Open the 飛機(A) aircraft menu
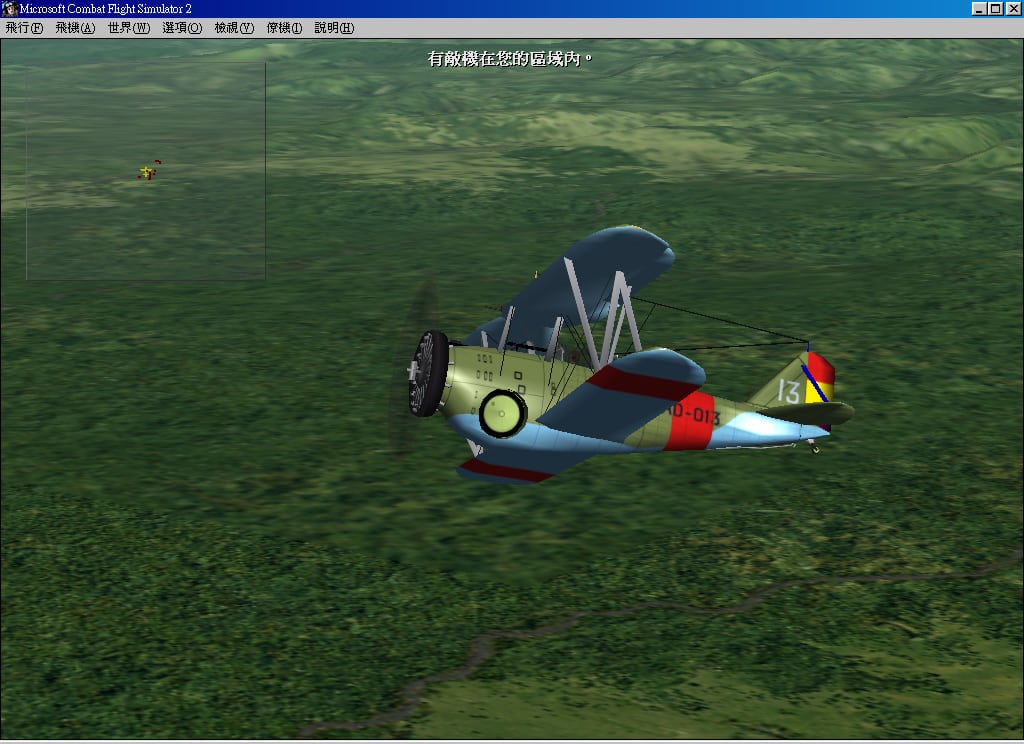Screen dimensions: 1024x744 pyautogui.click(x=75, y=28)
